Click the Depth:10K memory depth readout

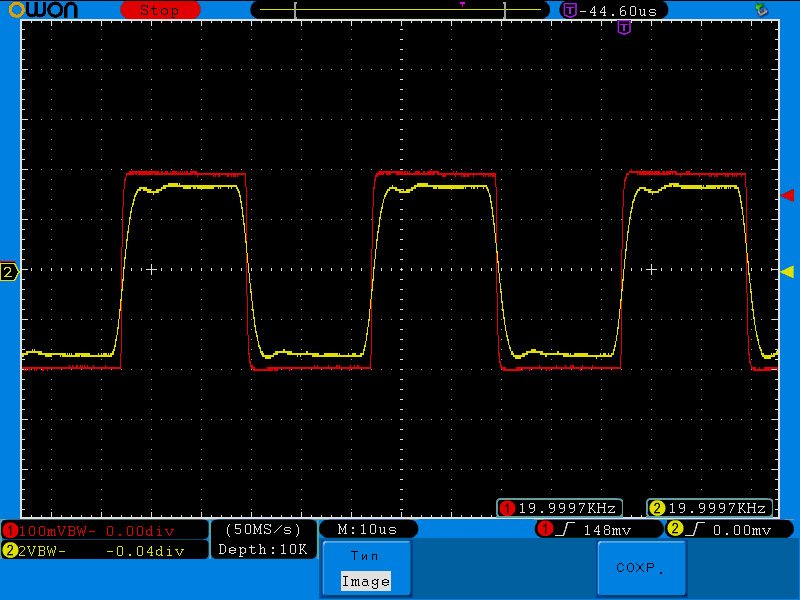(x=263, y=549)
